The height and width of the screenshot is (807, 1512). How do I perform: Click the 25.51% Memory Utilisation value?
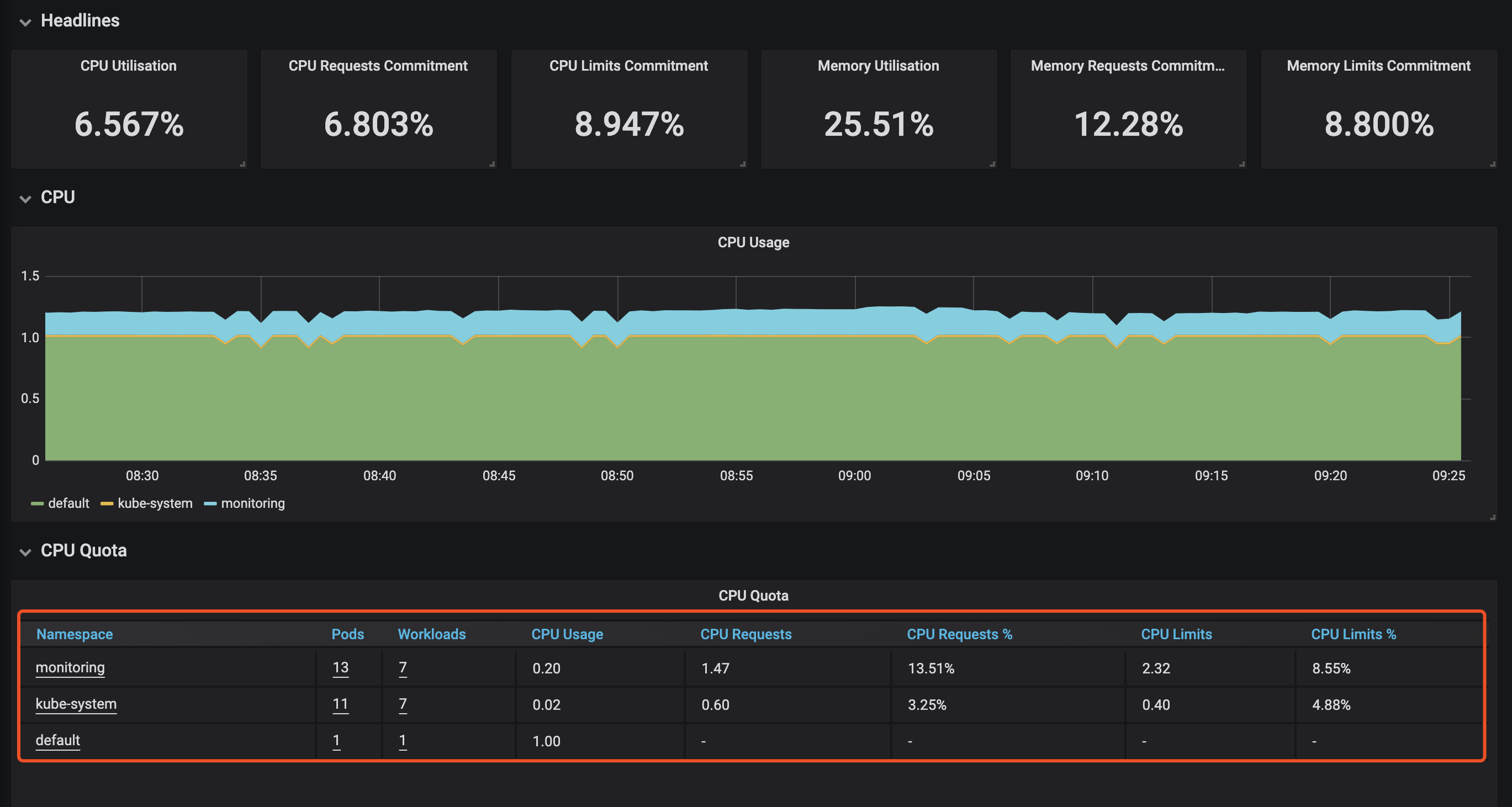pos(879,124)
